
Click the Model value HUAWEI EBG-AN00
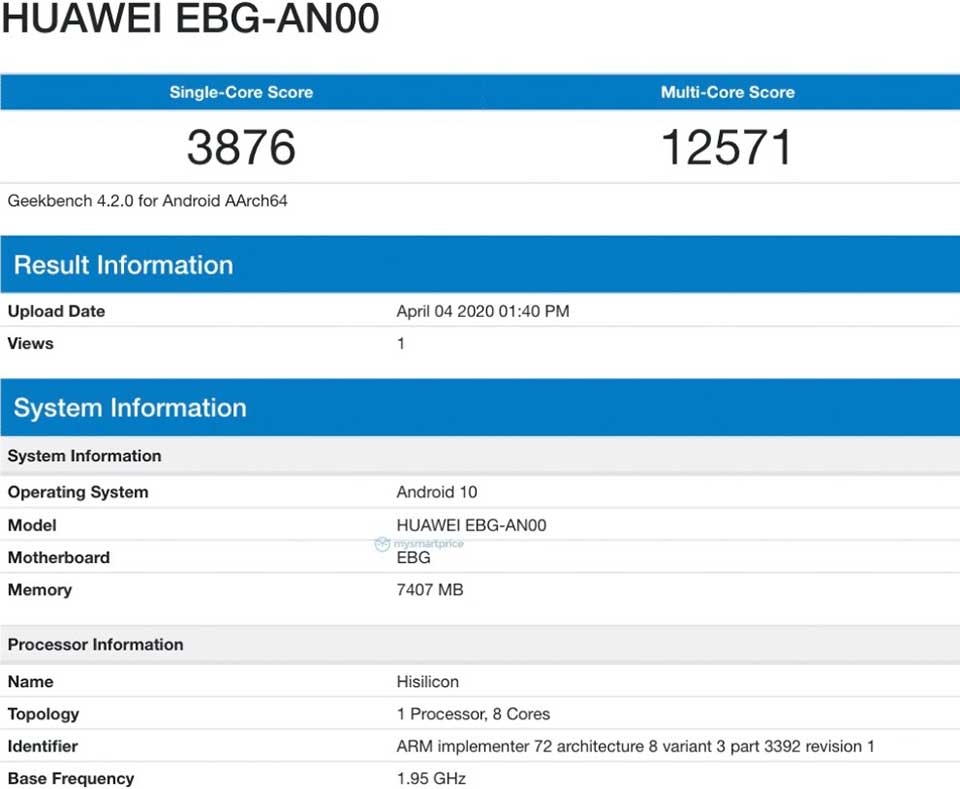[471, 525]
